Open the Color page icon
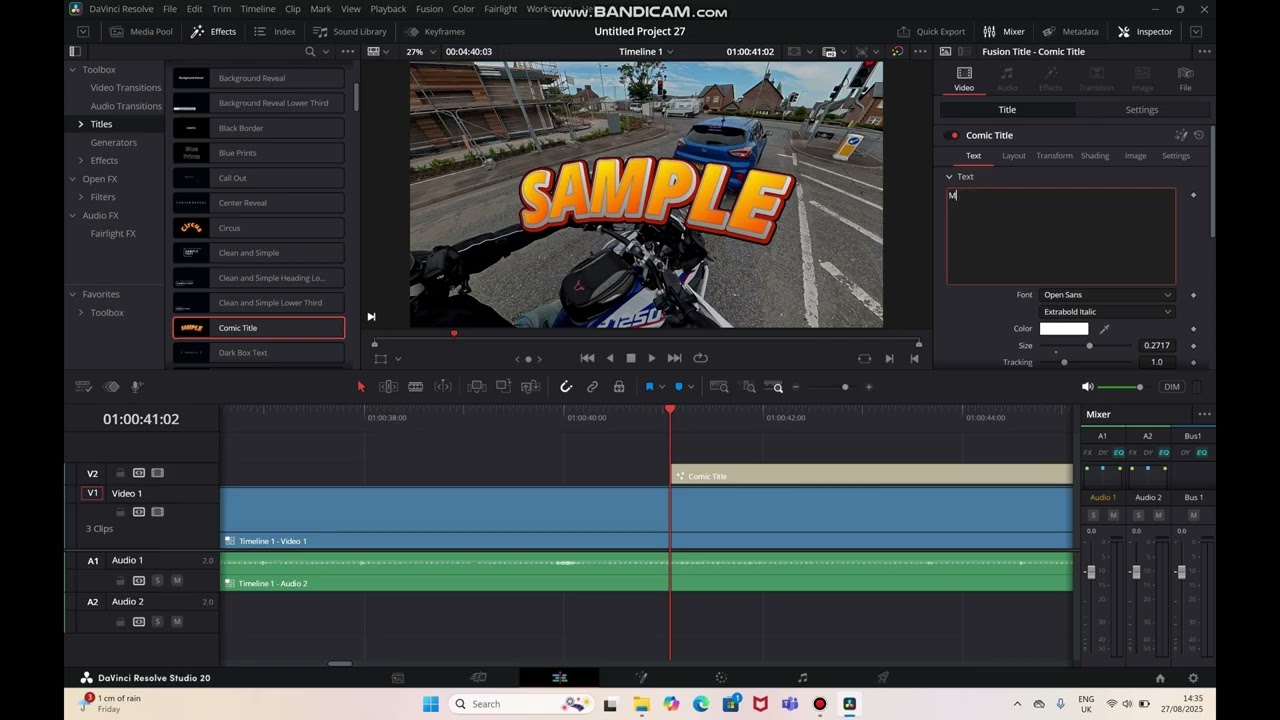Screen dimensions: 1280x720 tap(721, 678)
